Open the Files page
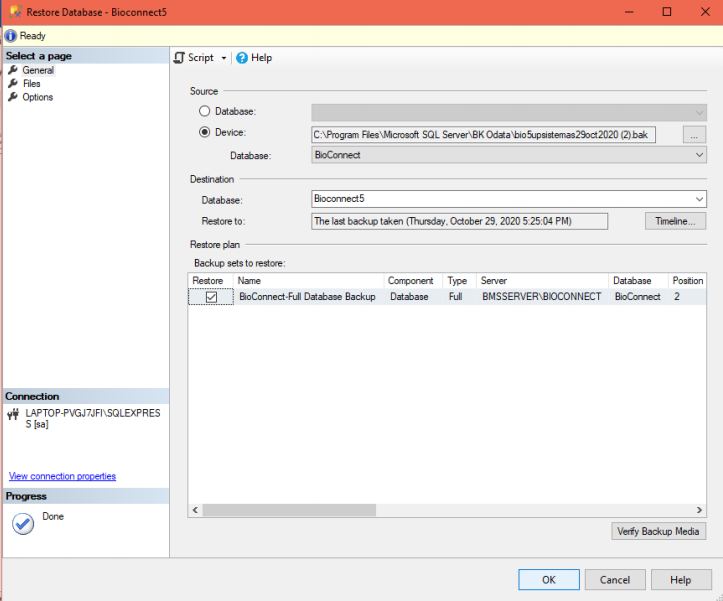This screenshot has width=723, height=601. (x=31, y=83)
